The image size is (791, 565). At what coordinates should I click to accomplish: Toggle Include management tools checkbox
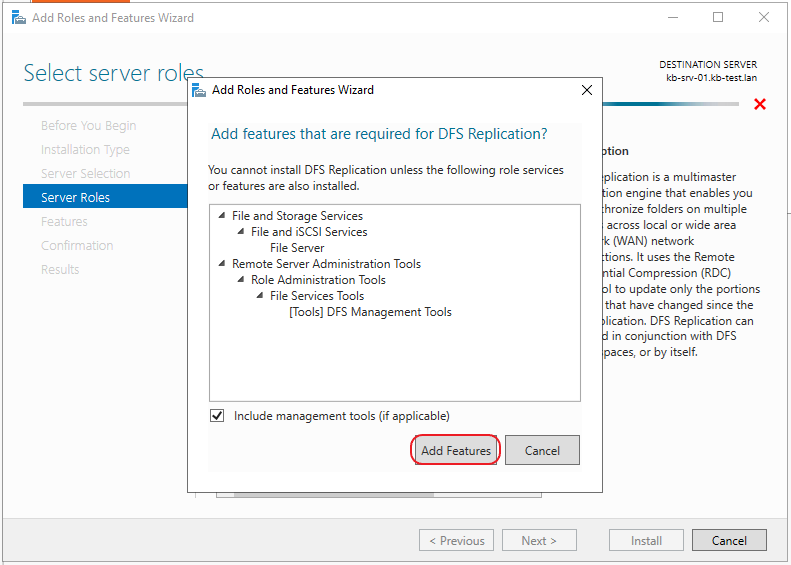(x=217, y=416)
